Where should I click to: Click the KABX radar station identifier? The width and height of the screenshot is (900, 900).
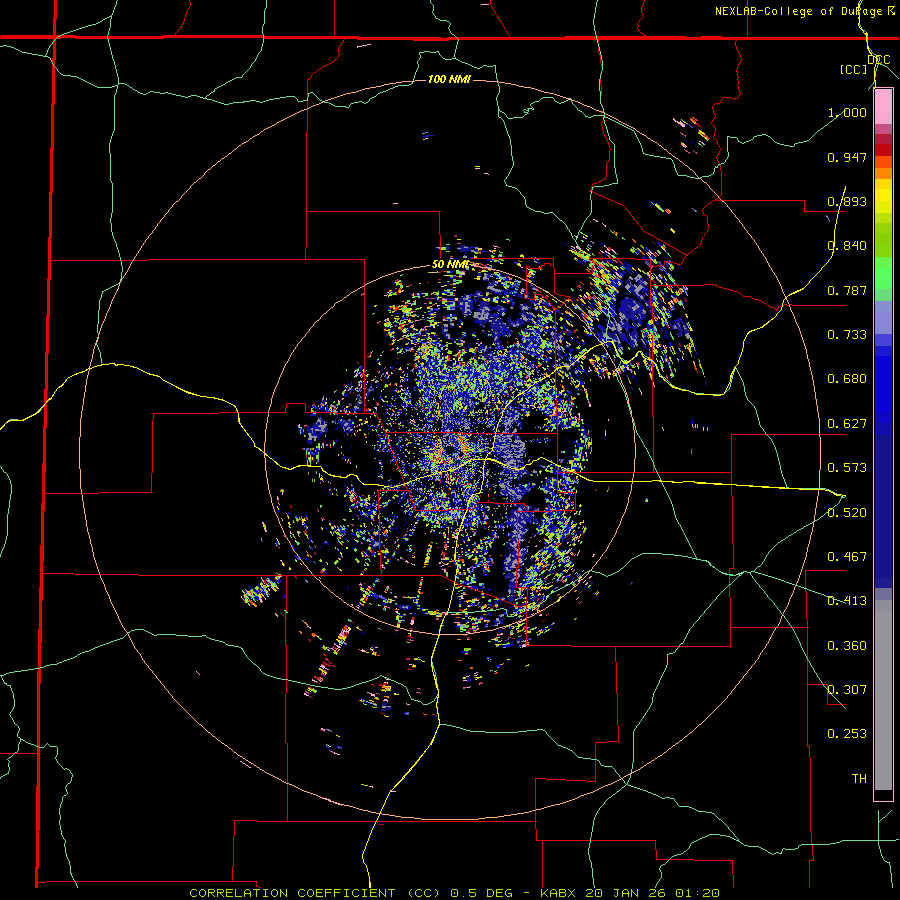560,893
